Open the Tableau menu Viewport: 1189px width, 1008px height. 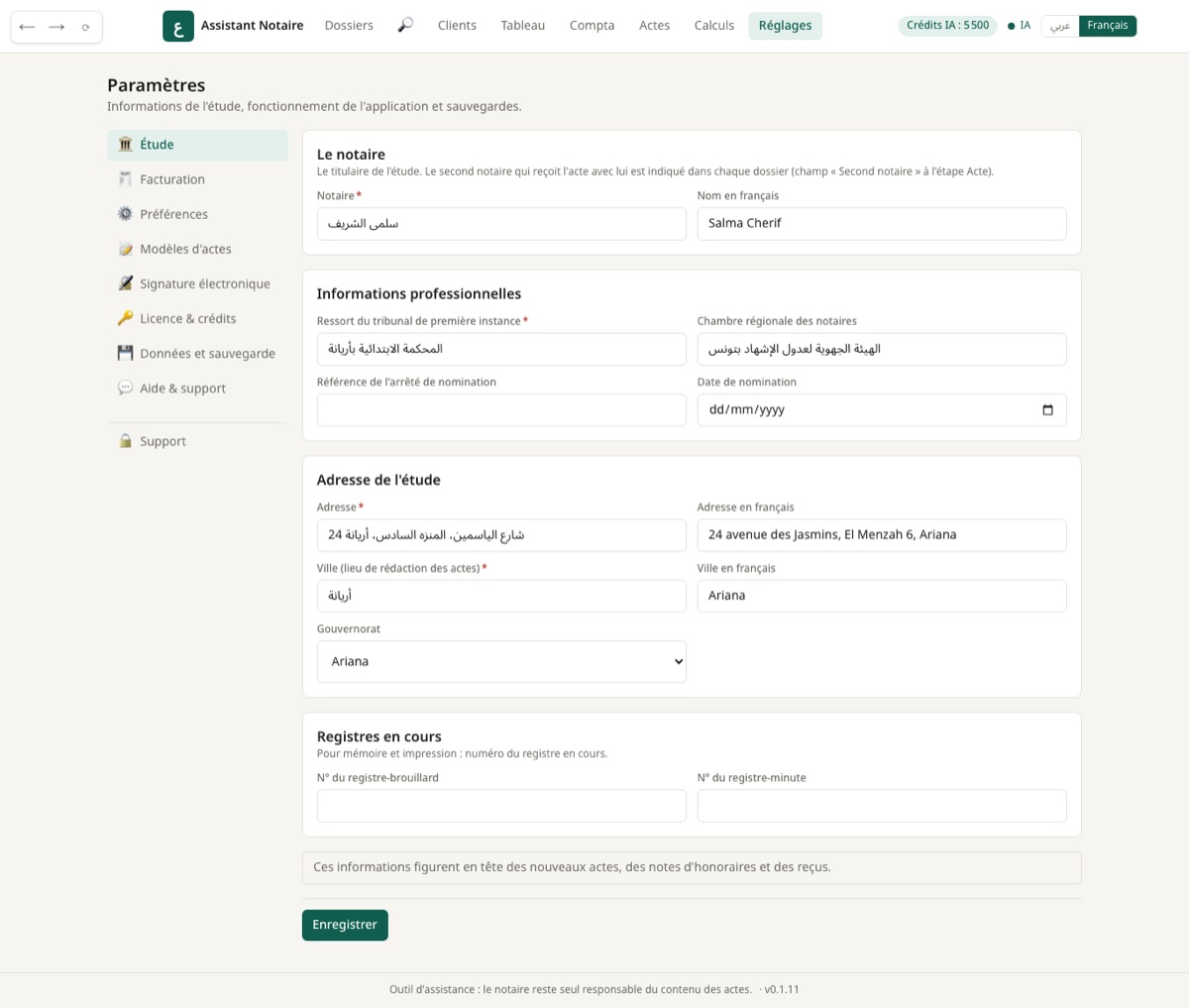(x=523, y=26)
